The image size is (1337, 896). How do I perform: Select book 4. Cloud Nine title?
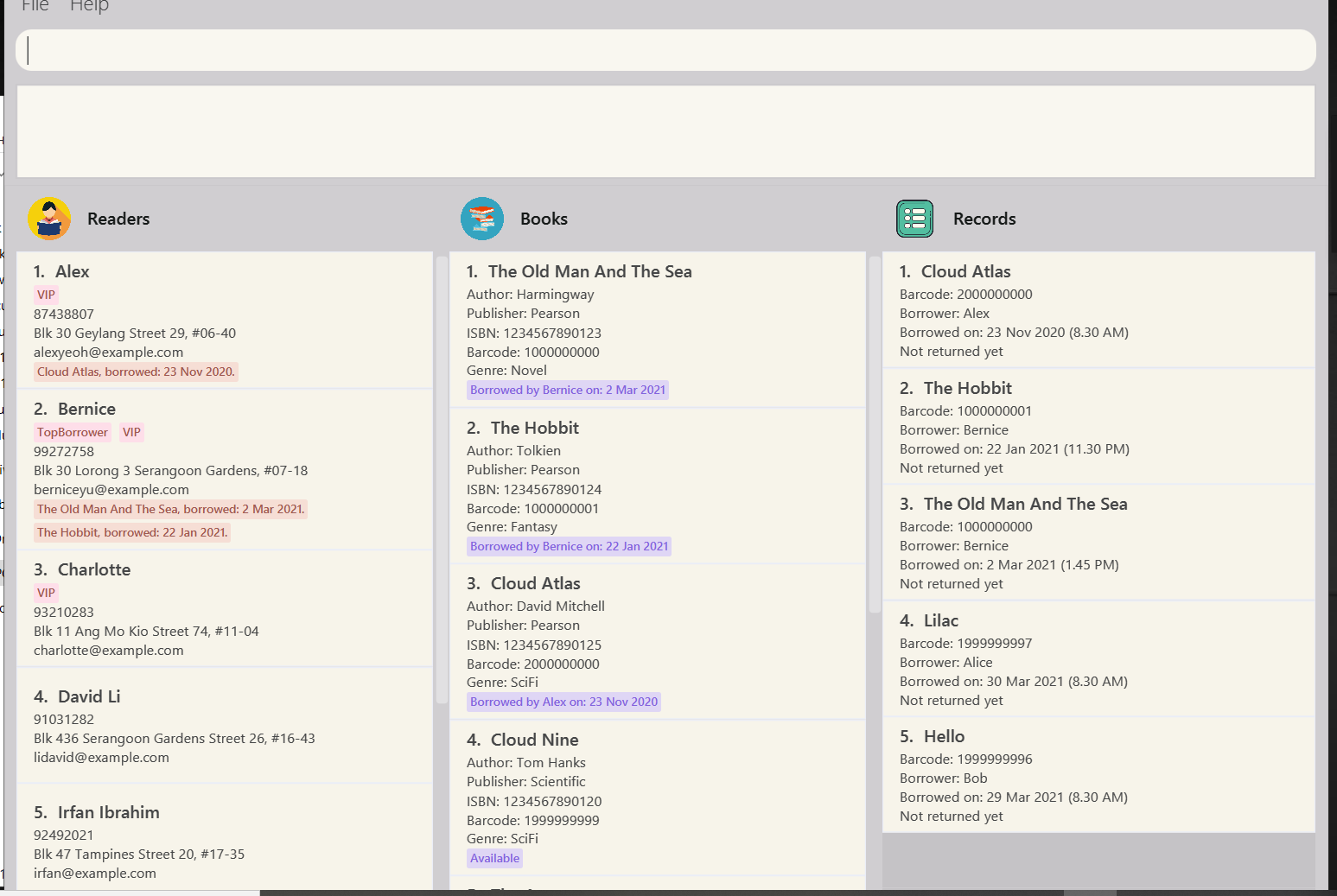point(535,740)
